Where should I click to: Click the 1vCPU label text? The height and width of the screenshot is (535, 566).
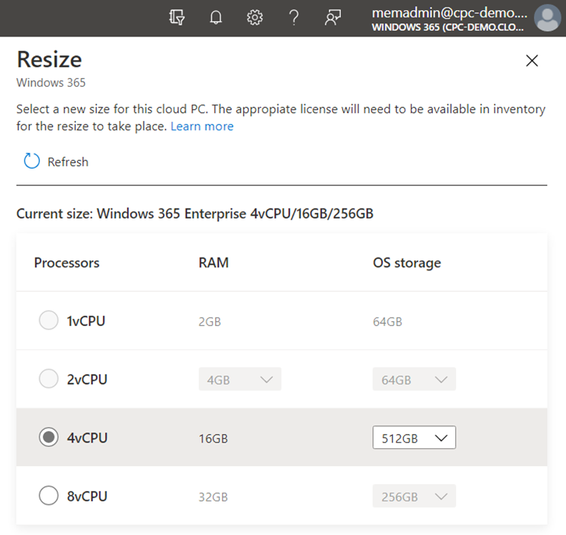[x=86, y=321]
